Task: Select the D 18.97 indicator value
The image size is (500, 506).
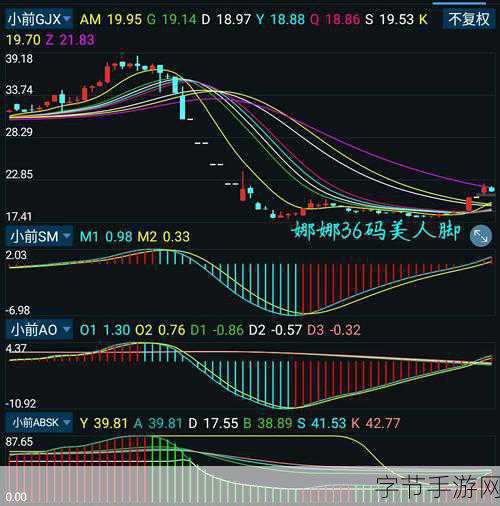Action: [226, 19]
